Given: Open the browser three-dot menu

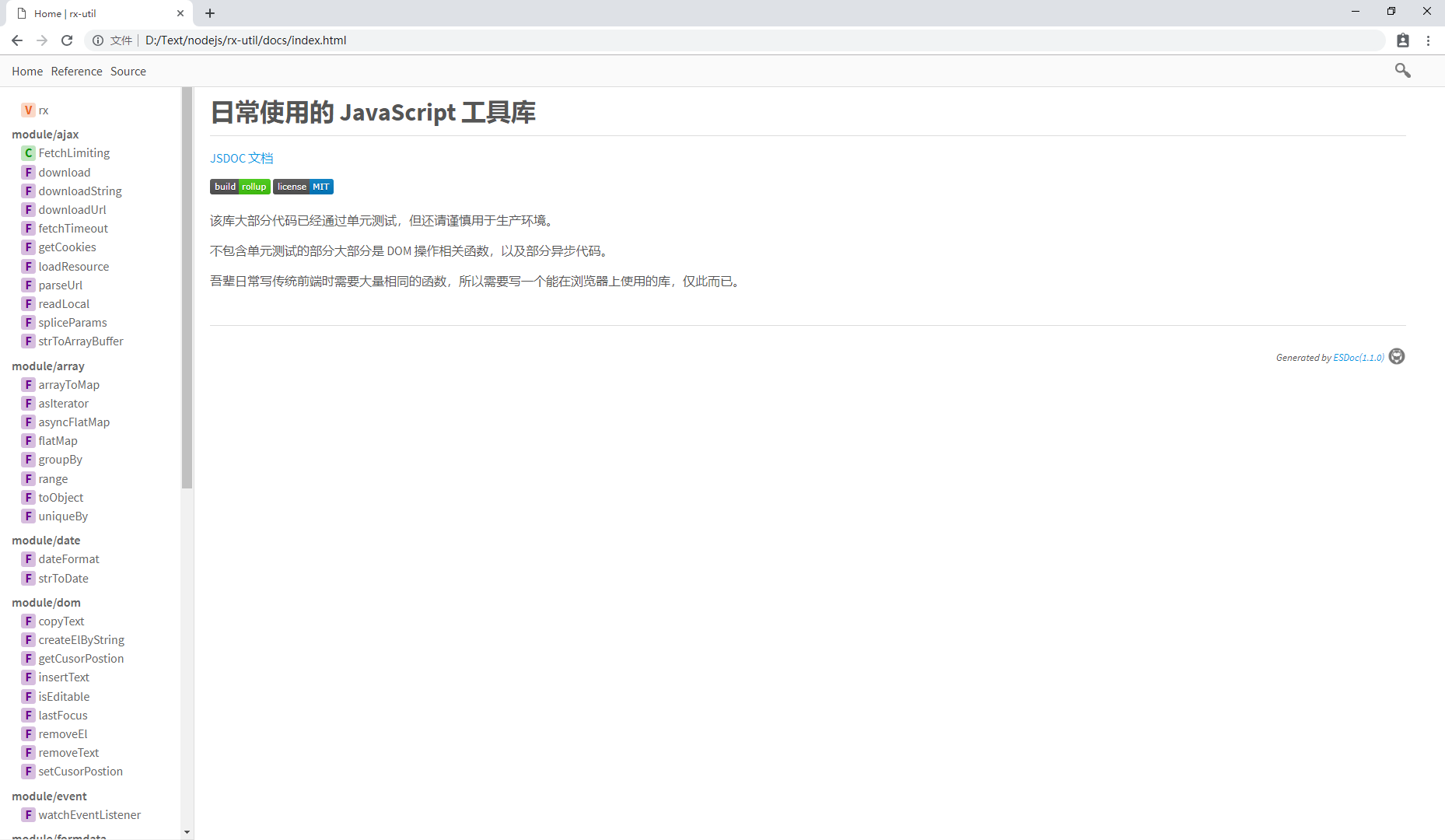Looking at the screenshot, I should 1428,40.
